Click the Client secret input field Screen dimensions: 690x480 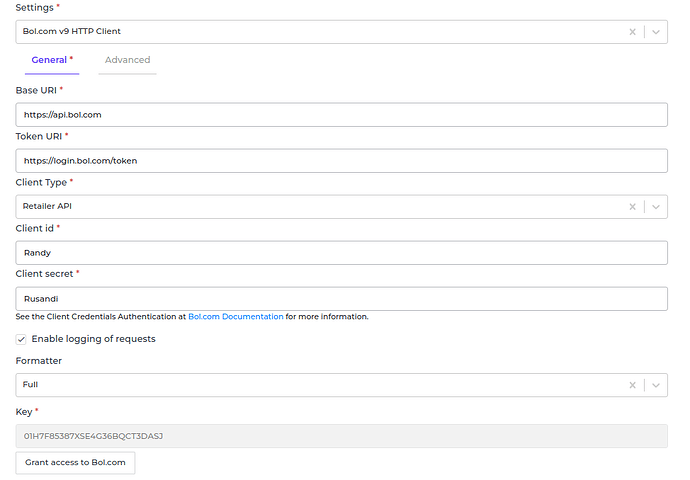click(x=341, y=299)
